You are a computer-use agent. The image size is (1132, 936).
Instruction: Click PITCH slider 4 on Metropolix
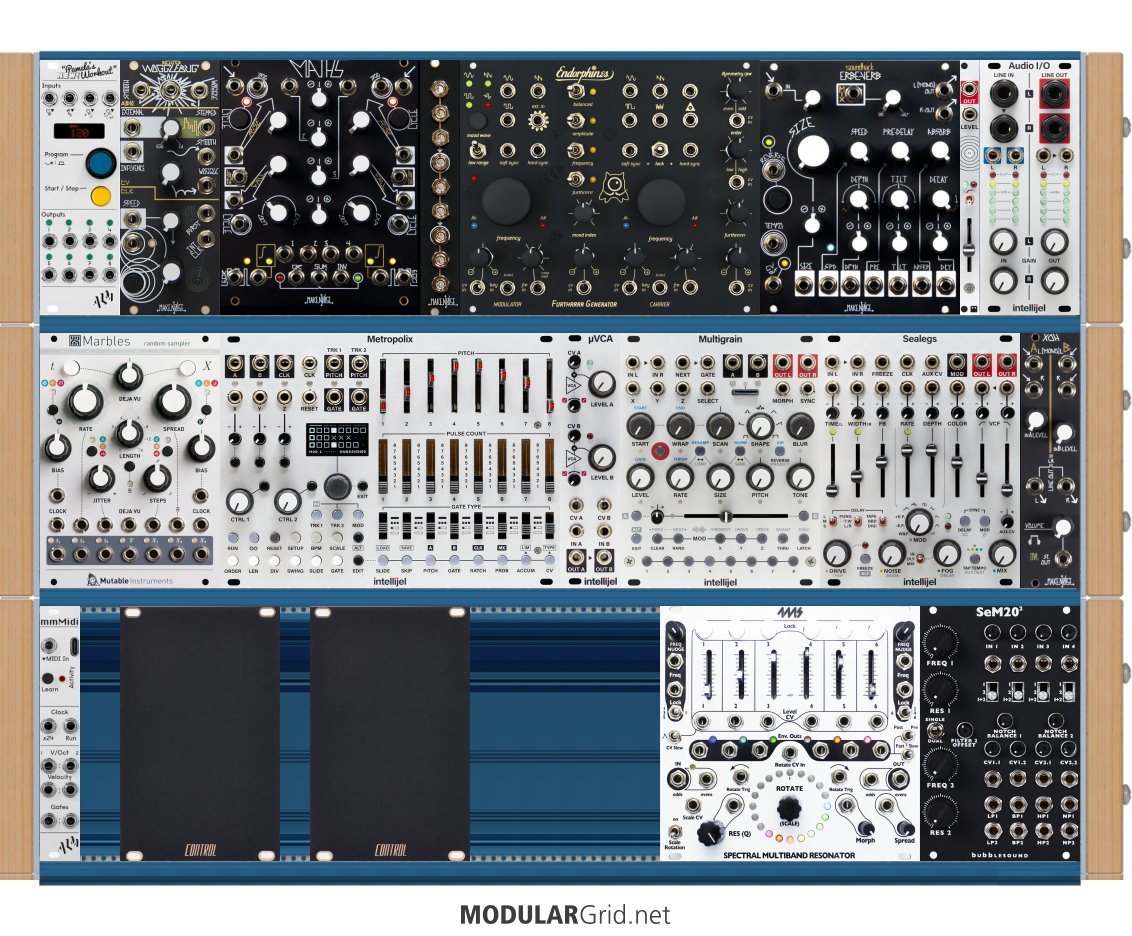454,386
